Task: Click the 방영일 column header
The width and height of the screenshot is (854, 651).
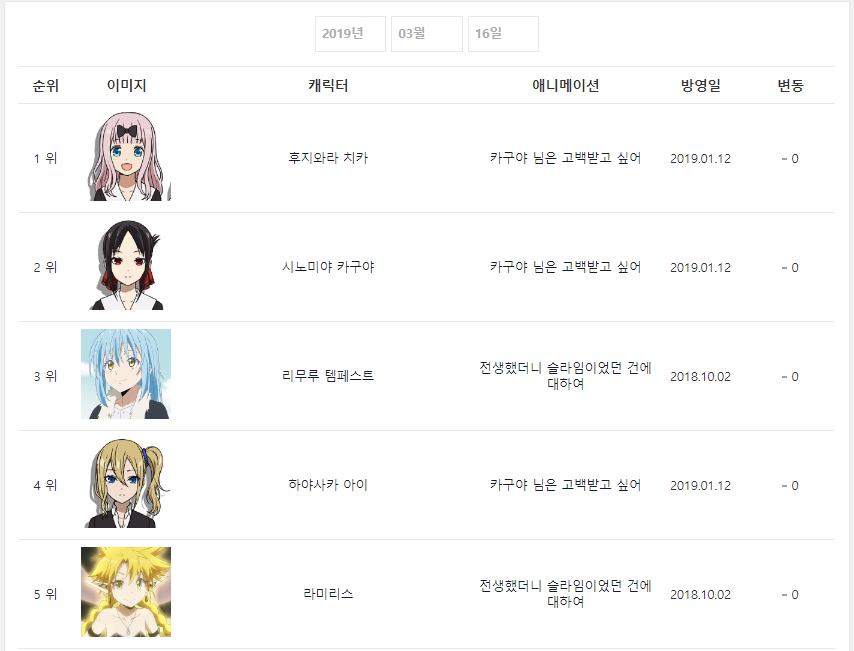Action: point(700,86)
